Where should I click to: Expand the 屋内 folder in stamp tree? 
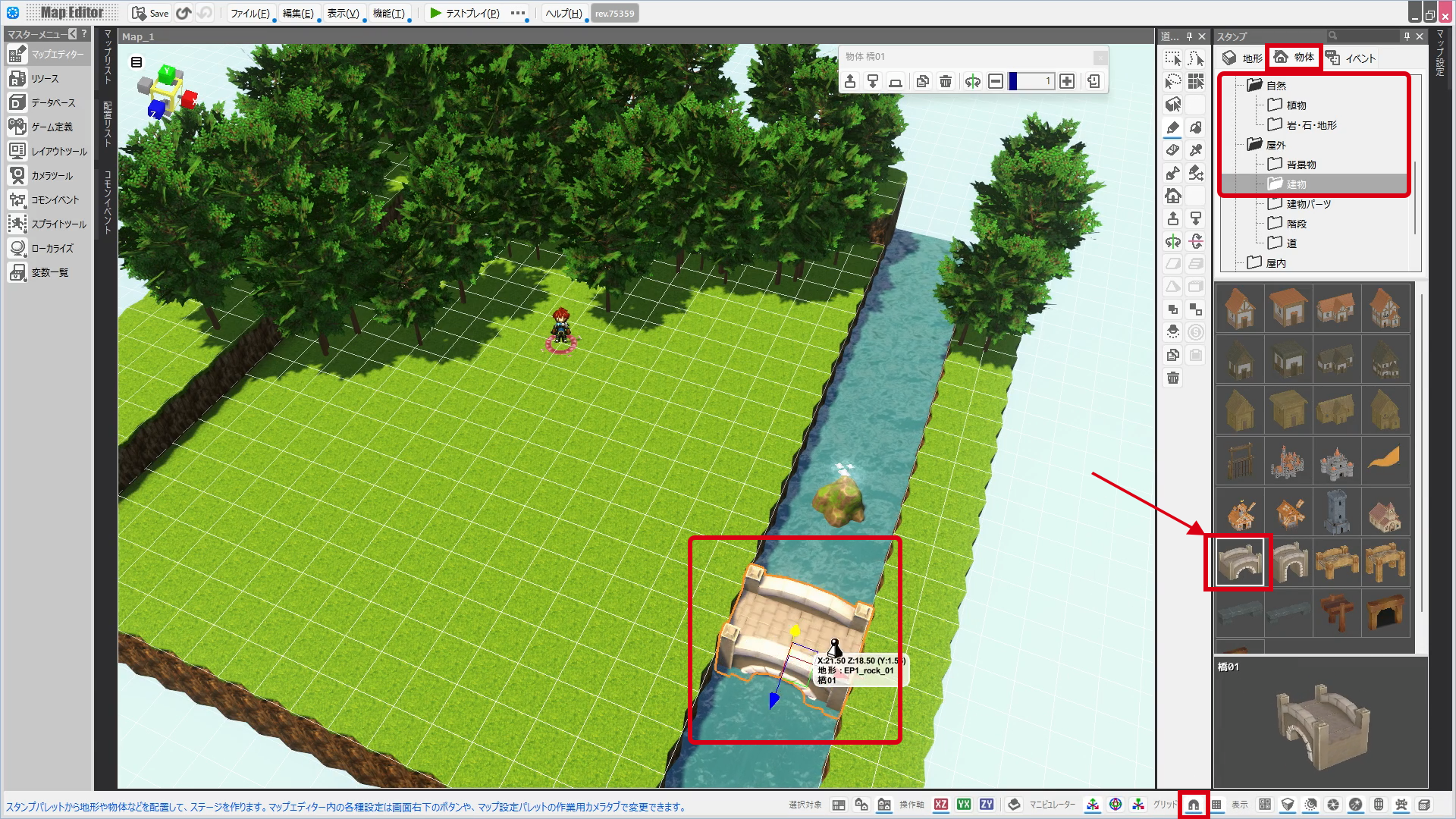(x=1254, y=262)
